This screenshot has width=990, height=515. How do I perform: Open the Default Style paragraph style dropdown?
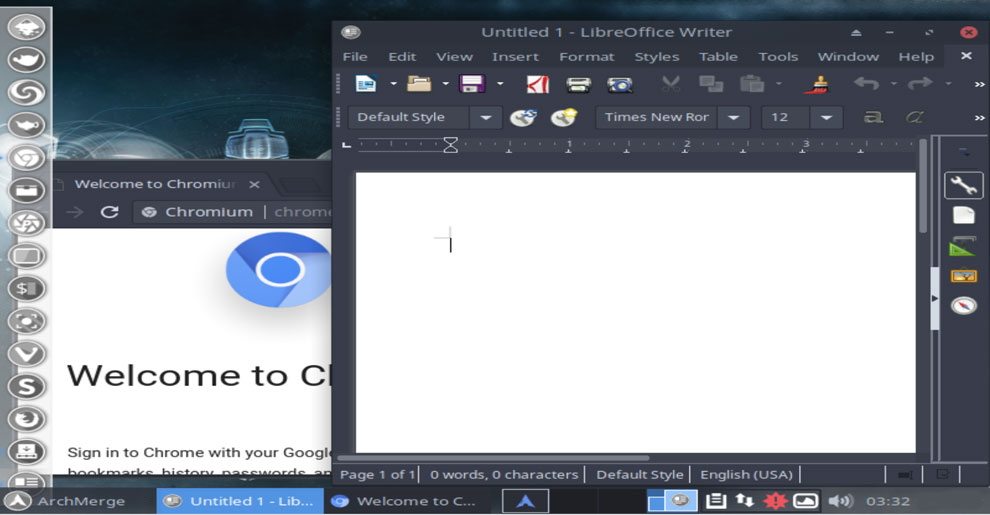point(486,118)
